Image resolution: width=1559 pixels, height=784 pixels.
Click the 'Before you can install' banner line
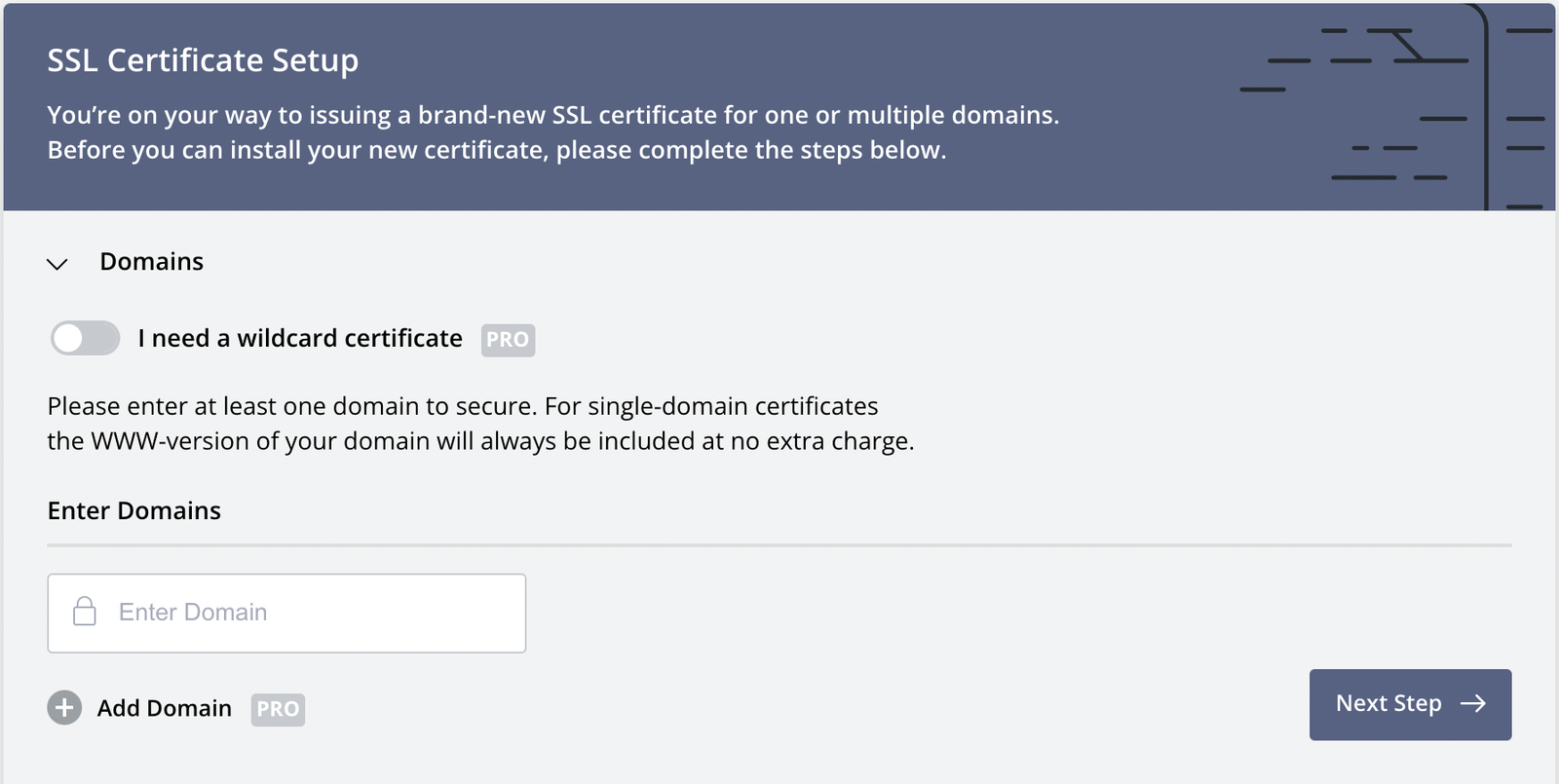497,150
